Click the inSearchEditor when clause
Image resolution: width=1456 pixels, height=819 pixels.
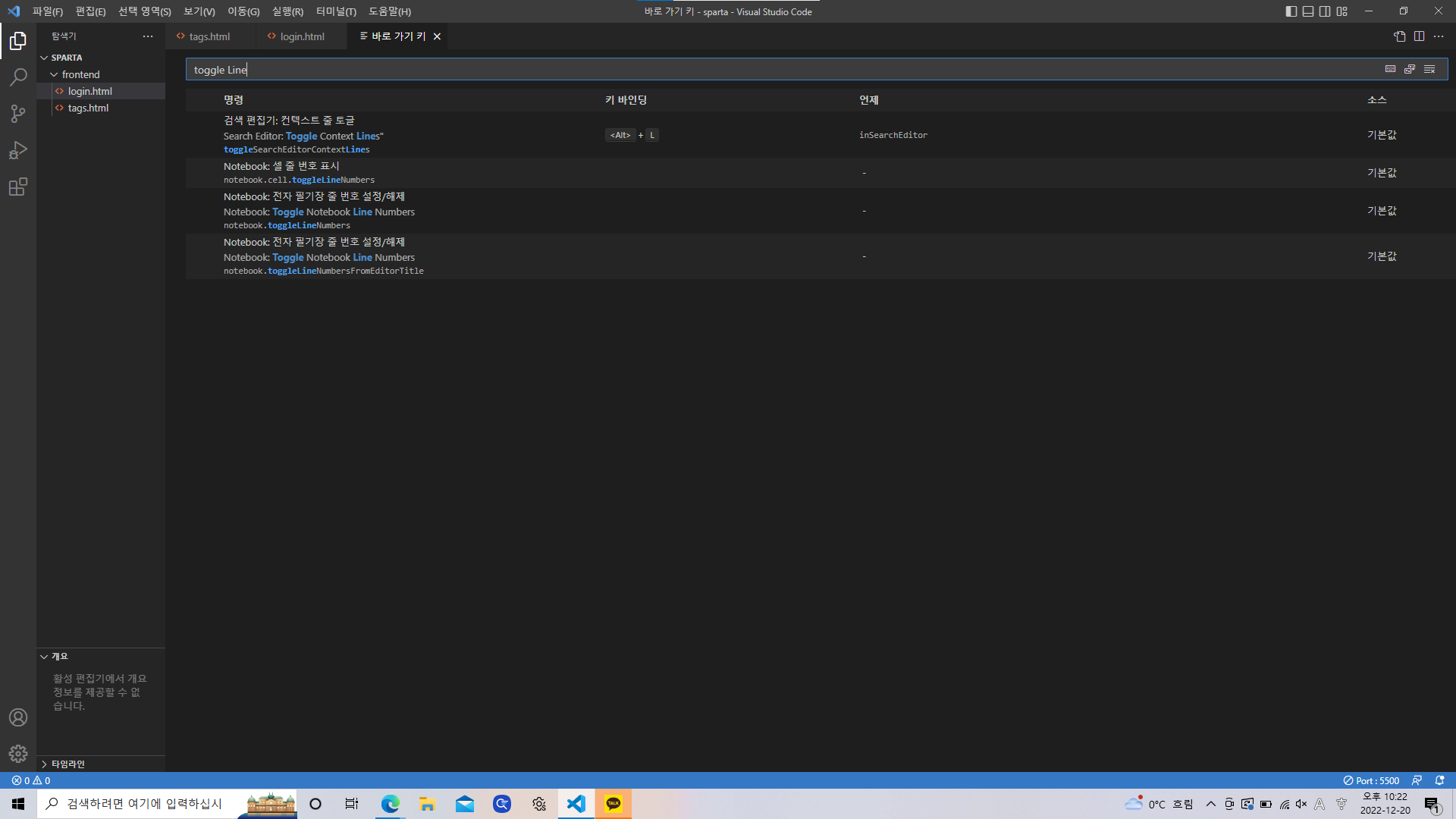point(893,135)
